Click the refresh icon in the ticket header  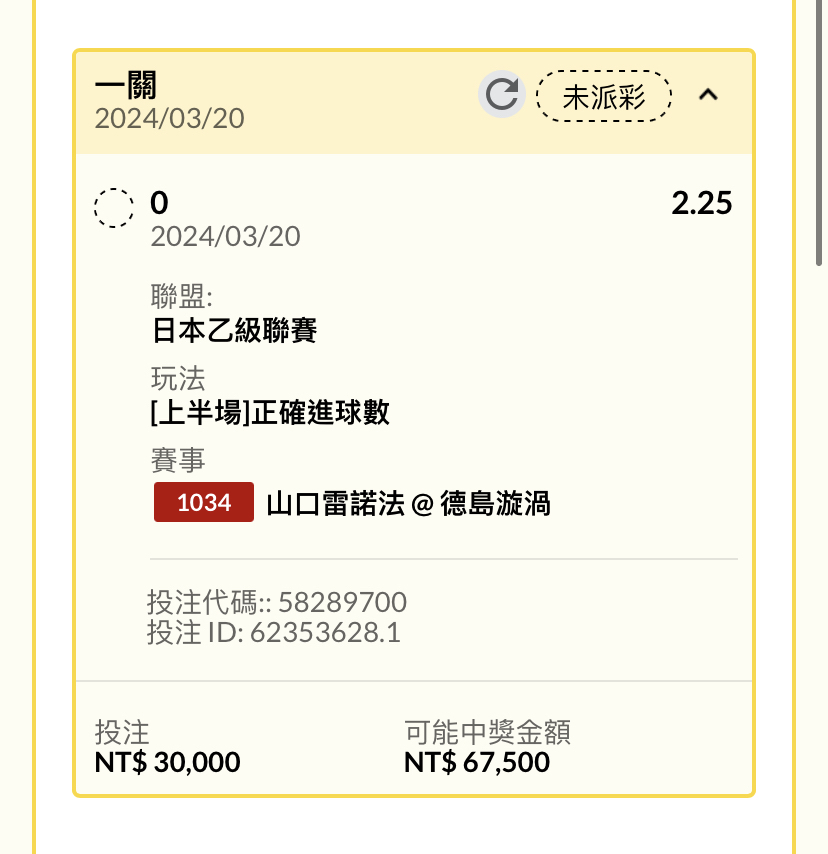click(501, 95)
